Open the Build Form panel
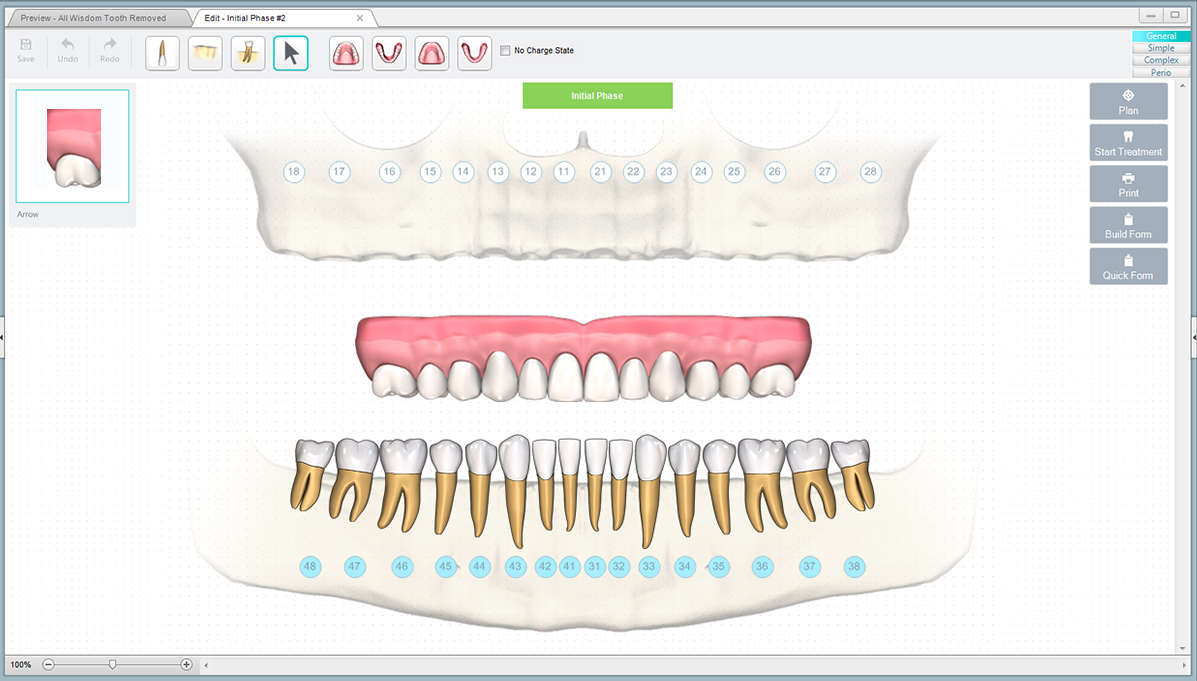The image size is (1197, 681). (x=1128, y=224)
